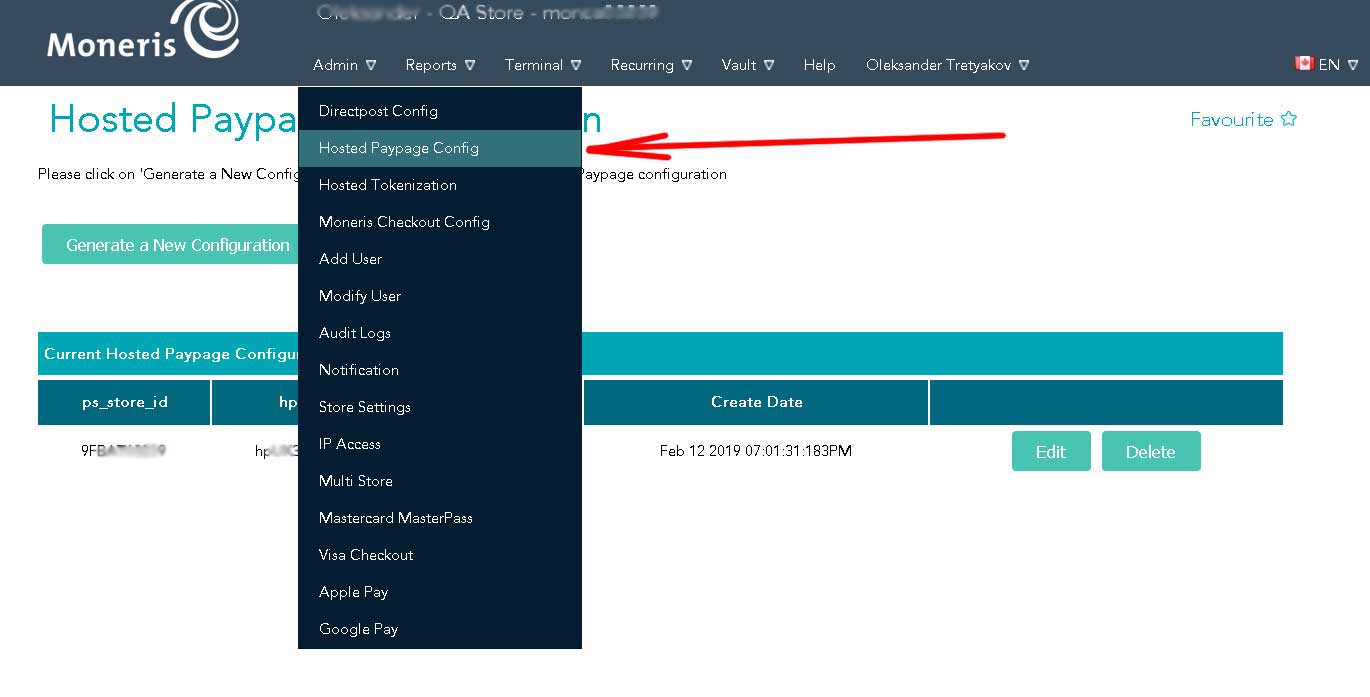Open the Reports dropdown menu

(440, 65)
